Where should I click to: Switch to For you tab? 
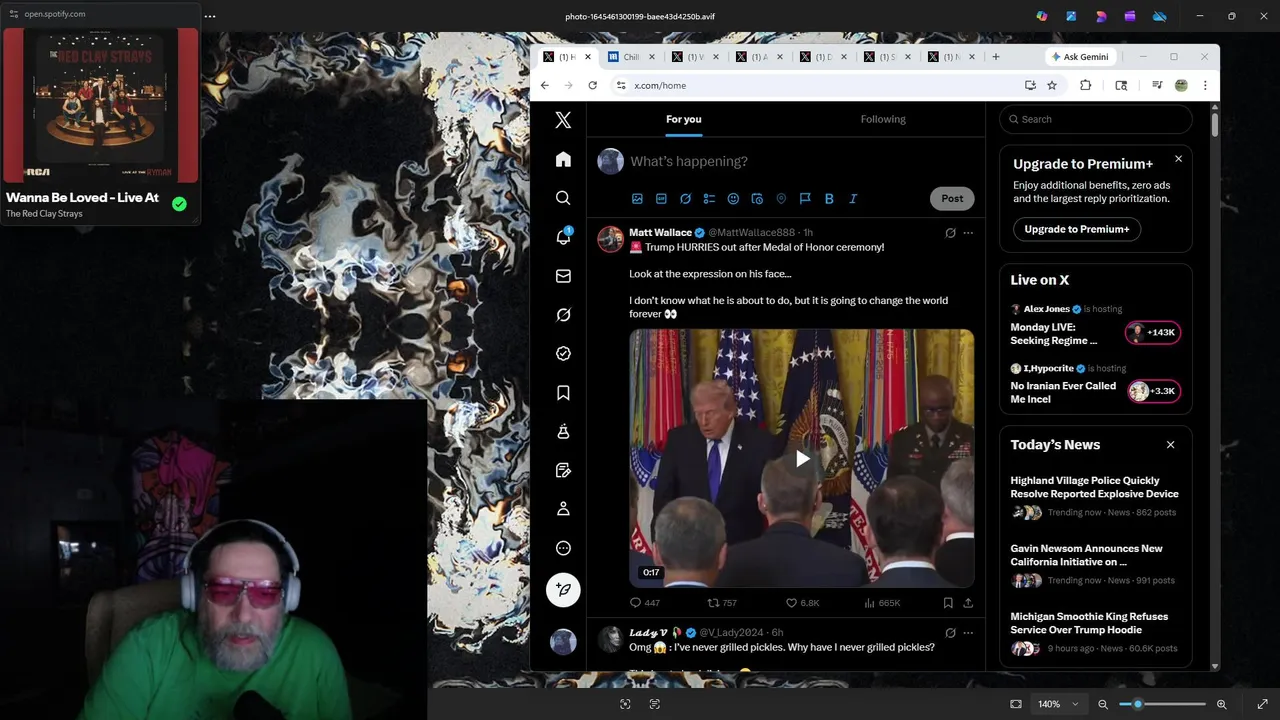tap(684, 119)
